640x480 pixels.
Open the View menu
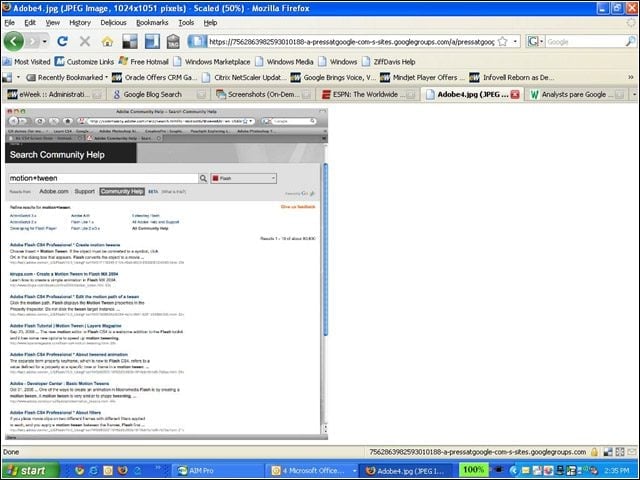52,22
